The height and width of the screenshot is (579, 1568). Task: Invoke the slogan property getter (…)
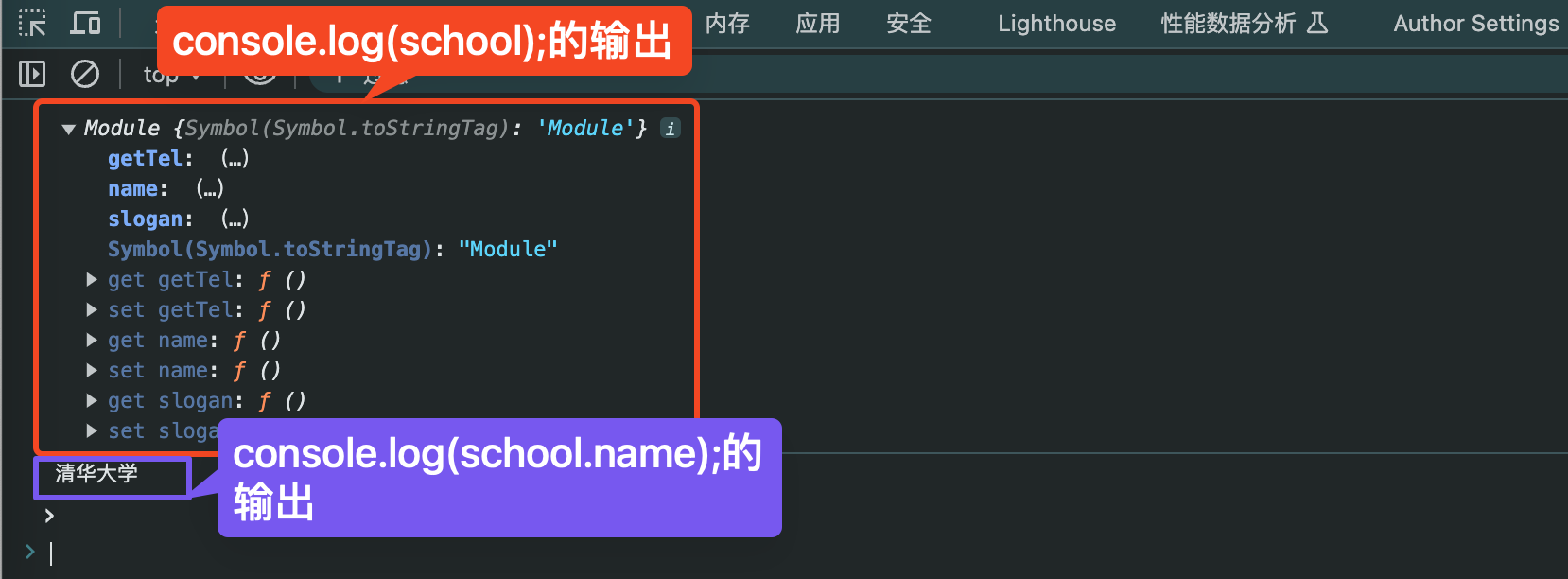(235, 219)
